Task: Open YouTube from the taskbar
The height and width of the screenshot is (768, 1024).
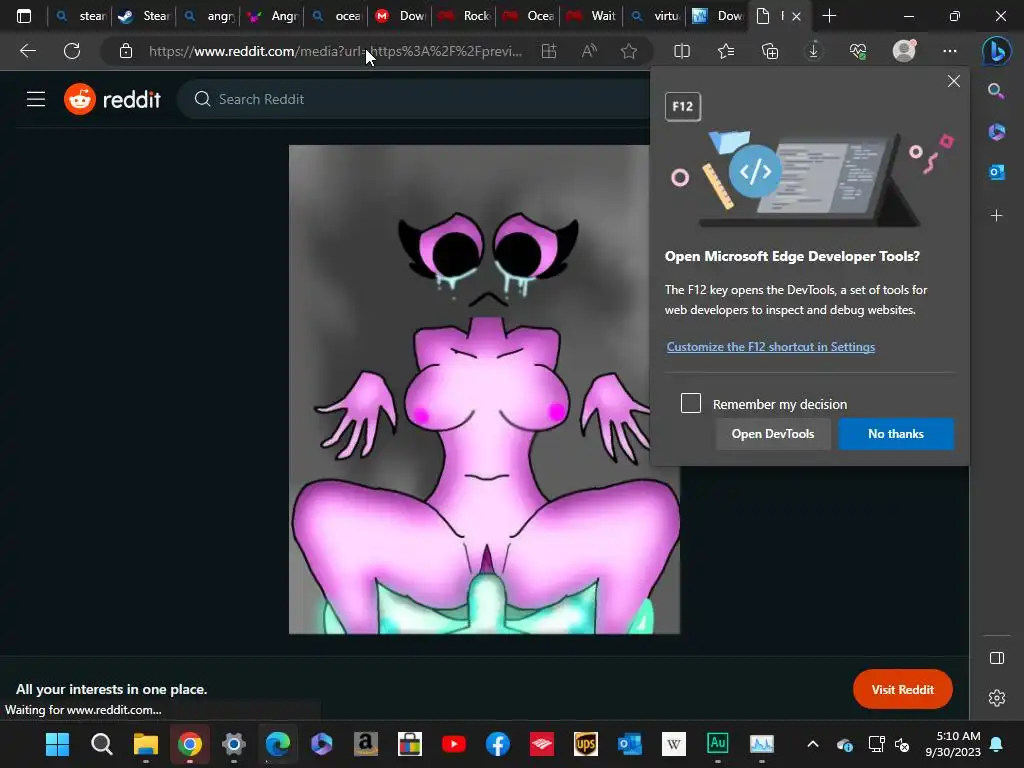Action: tap(454, 744)
